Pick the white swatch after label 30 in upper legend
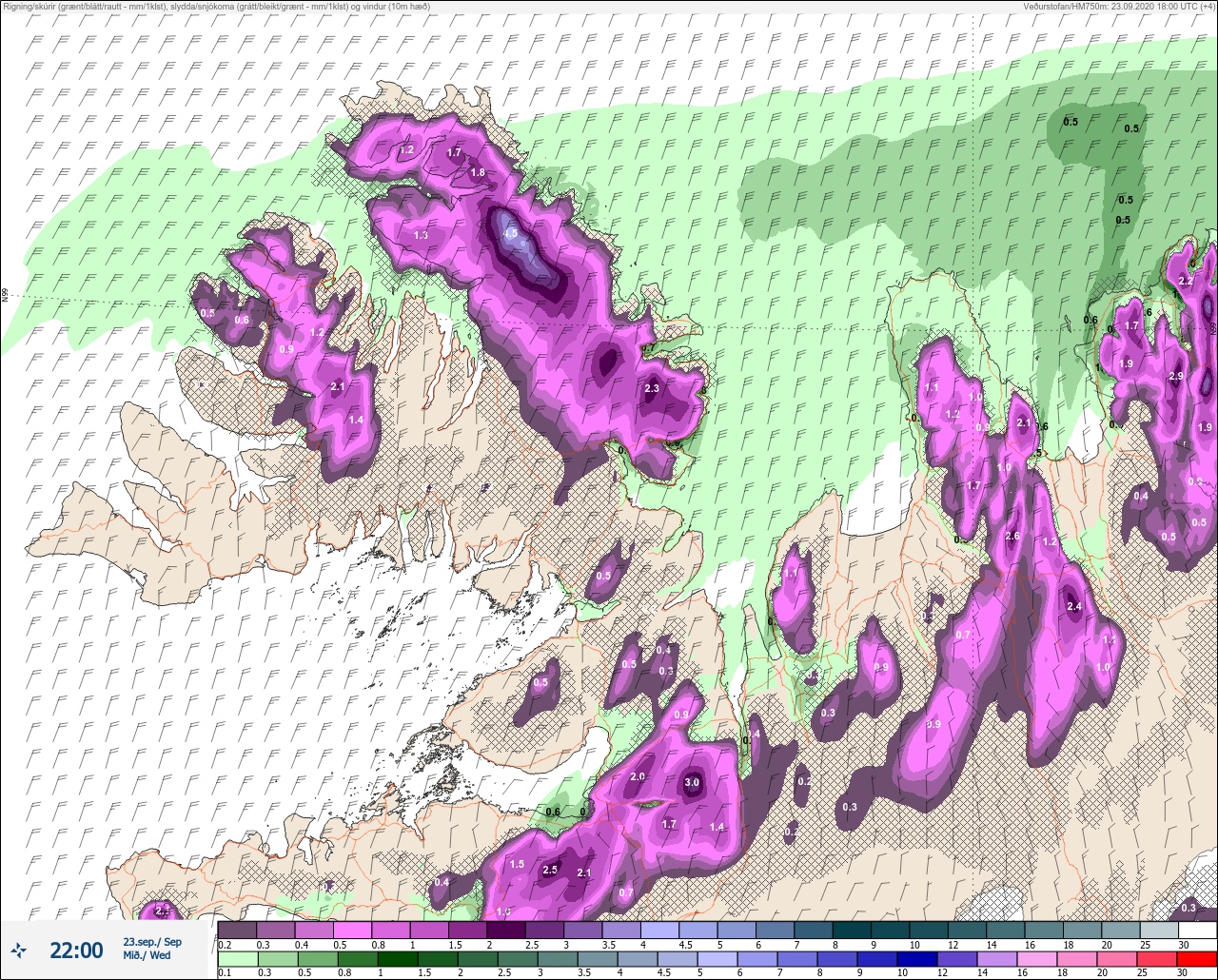The height and width of the screenshot is (980, 1218). tap(1196, 930)
